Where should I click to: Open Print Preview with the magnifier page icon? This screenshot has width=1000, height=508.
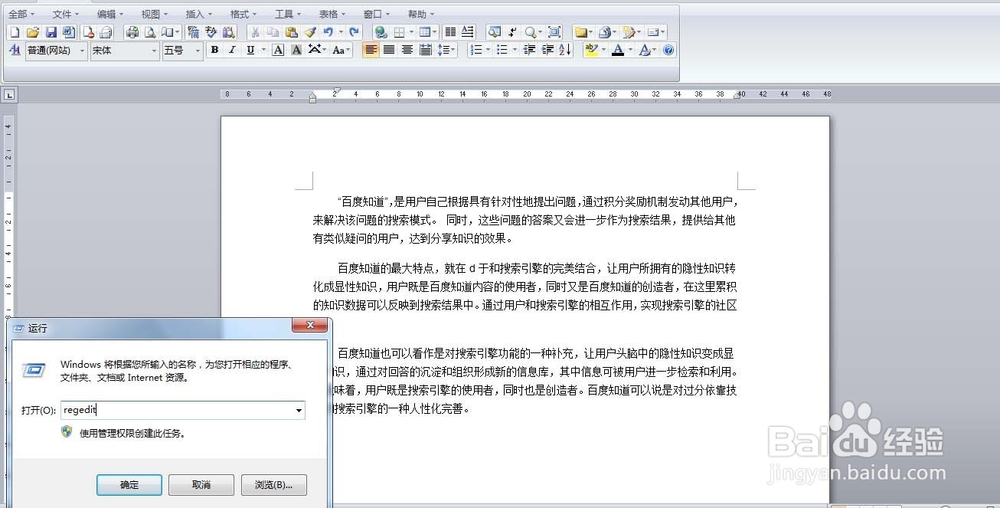[150, 32]
